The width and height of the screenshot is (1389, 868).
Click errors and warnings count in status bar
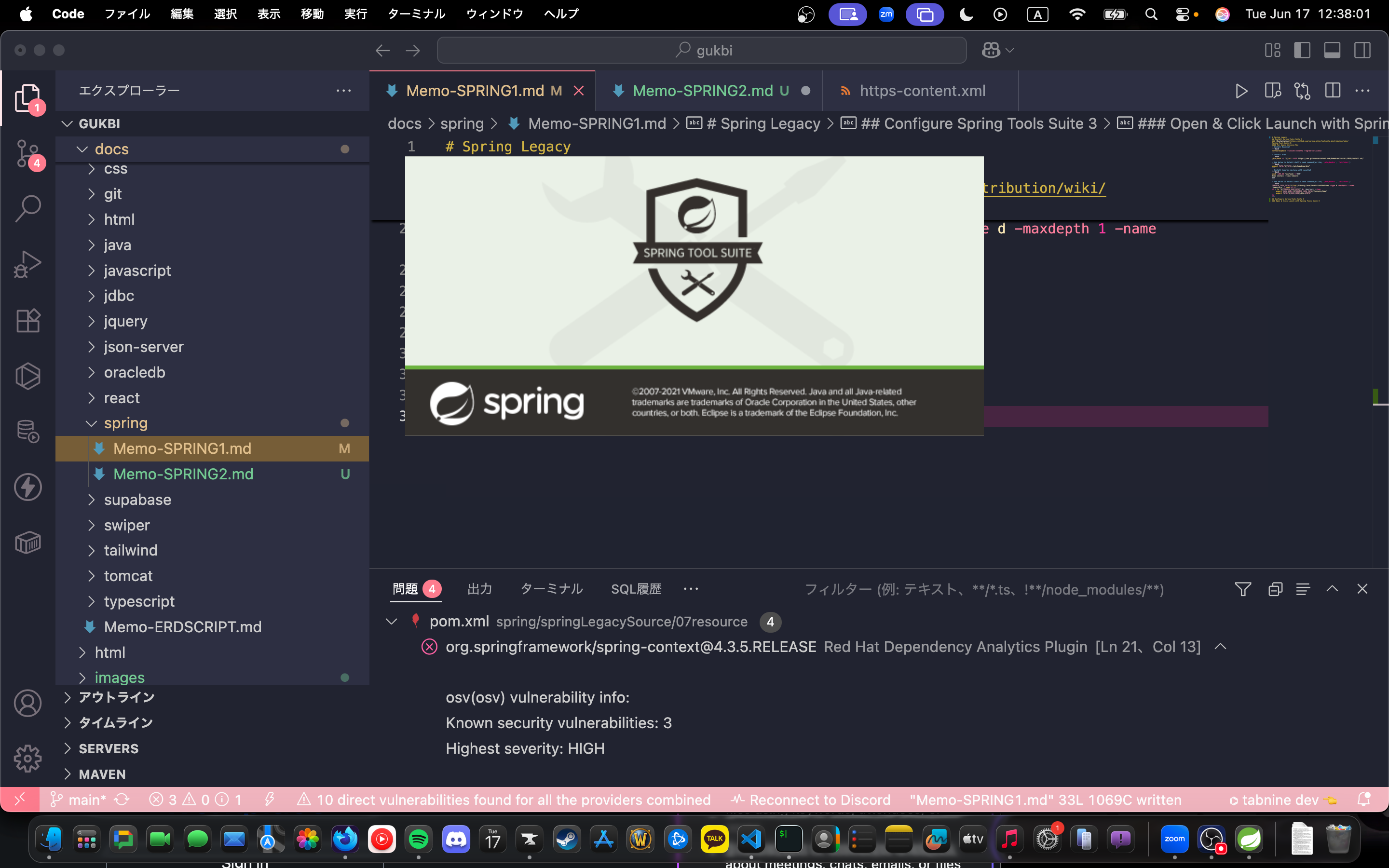click(x=195, y=800)
